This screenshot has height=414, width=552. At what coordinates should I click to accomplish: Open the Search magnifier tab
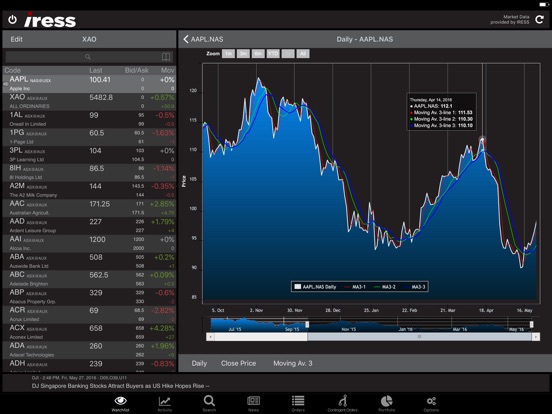(x=209, y=403)
